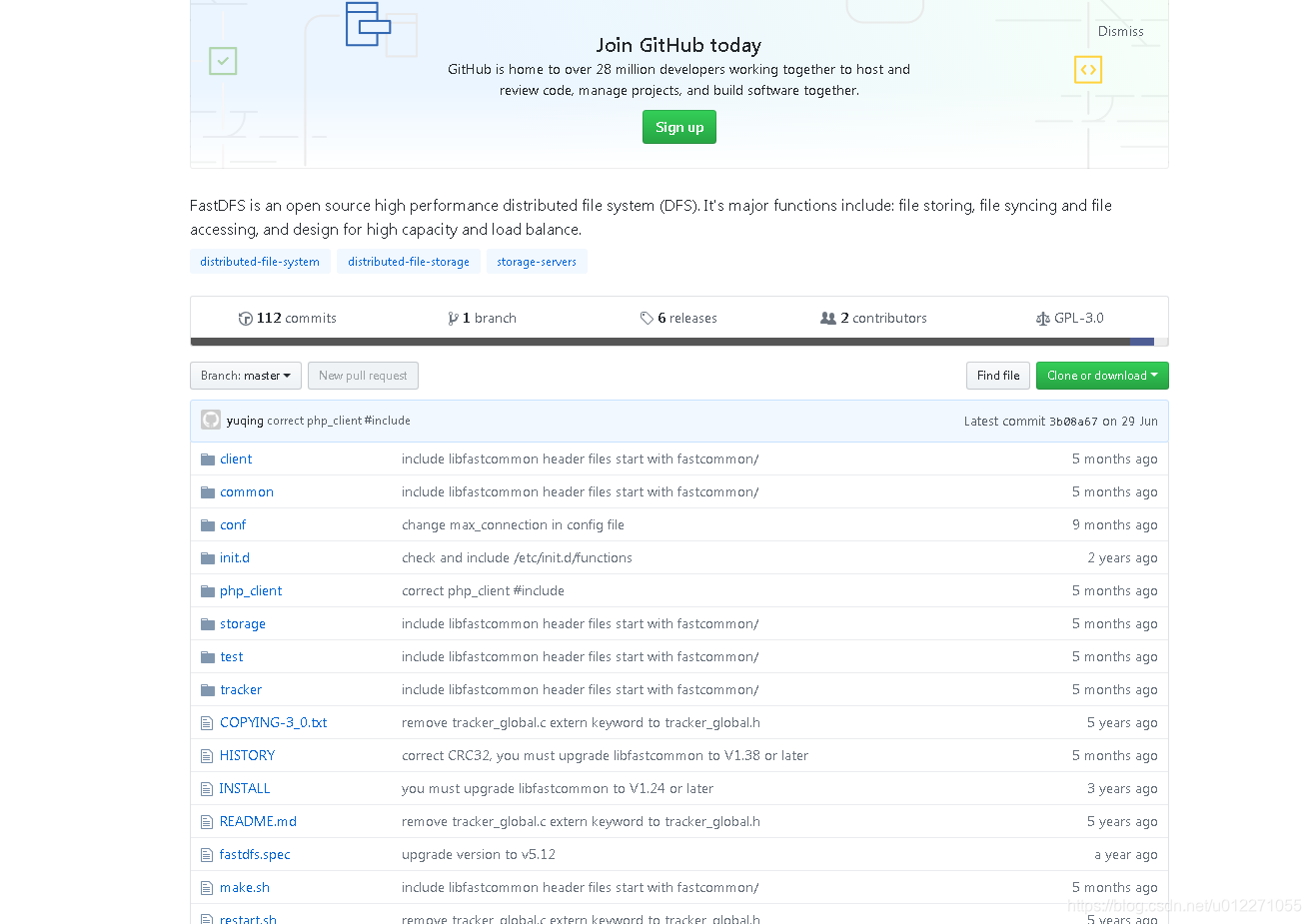This screenshot has height=924, width=1311.
Task: Expand the Clone or download dropdown
Action: 1102,376
